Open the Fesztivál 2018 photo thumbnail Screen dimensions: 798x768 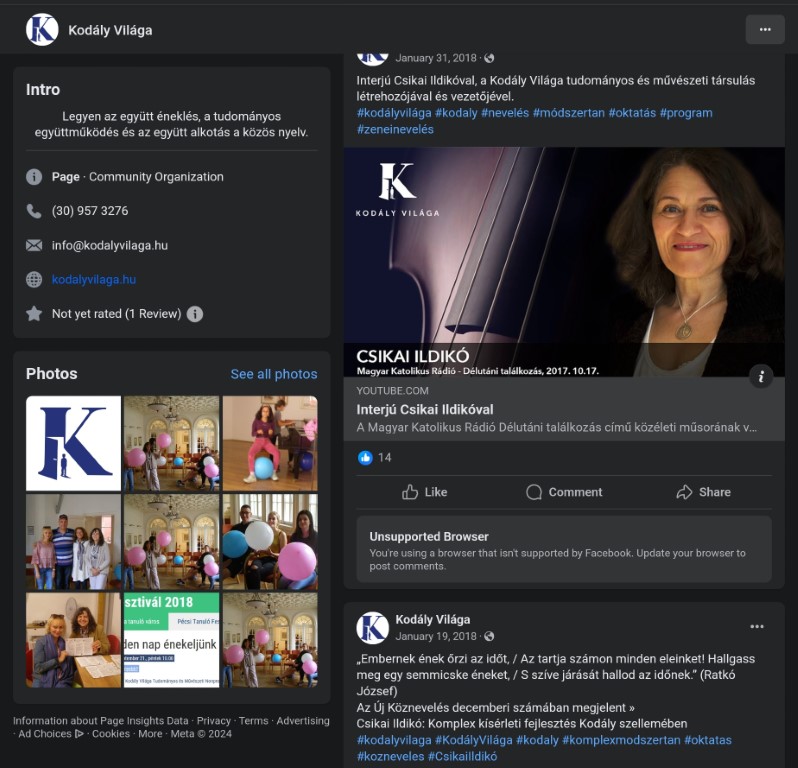tap(172, 640)
